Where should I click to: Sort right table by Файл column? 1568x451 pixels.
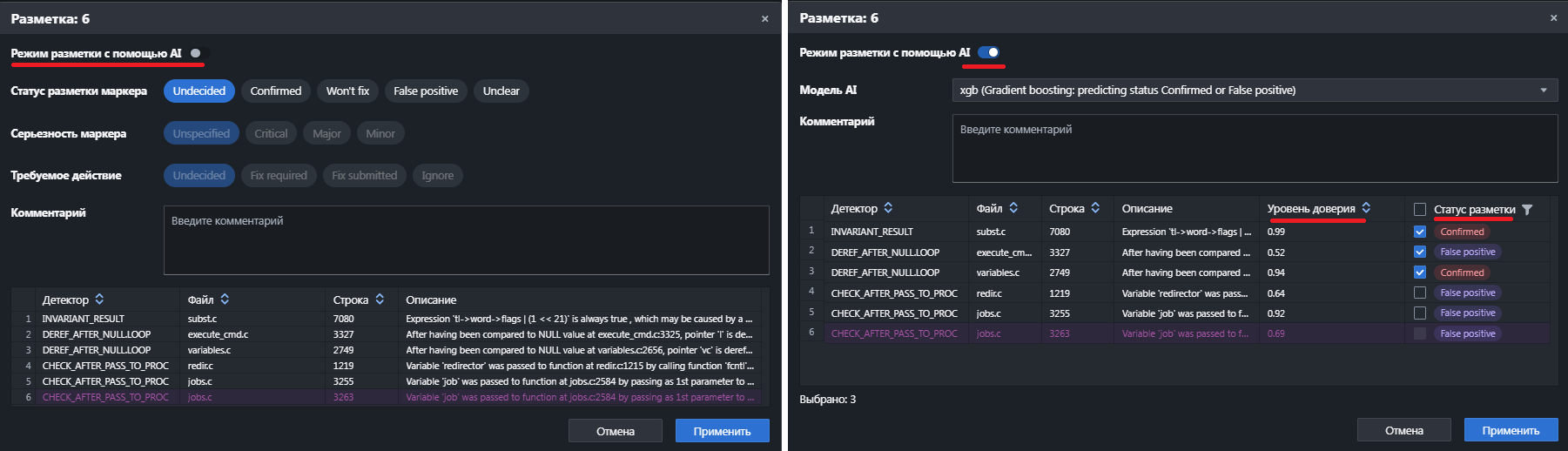(1013, 208)
